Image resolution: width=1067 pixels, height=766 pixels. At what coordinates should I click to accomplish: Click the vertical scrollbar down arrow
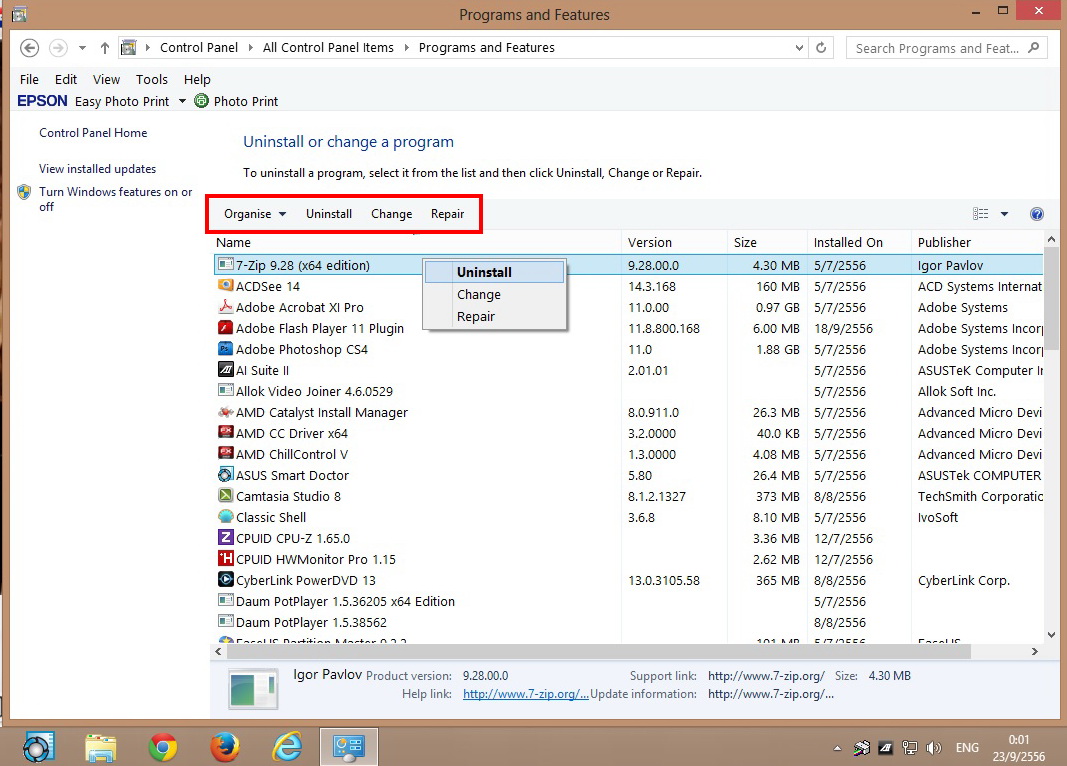click(x=1051, y=635)
